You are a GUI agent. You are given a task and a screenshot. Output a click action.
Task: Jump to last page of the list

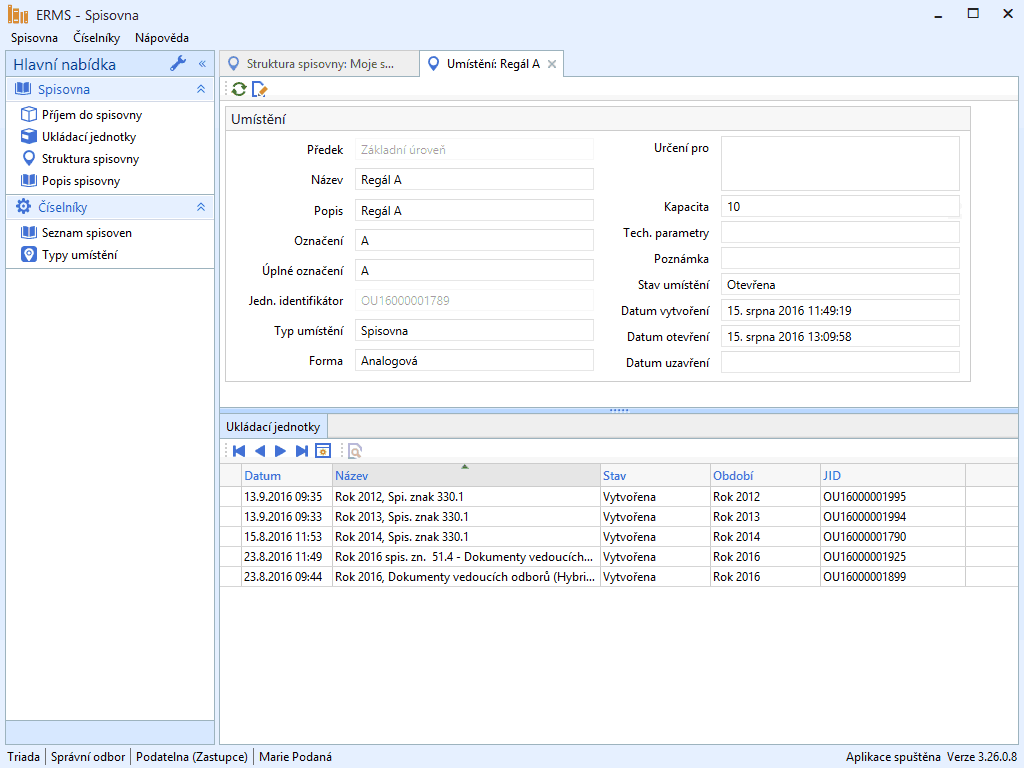click(302, 451)
